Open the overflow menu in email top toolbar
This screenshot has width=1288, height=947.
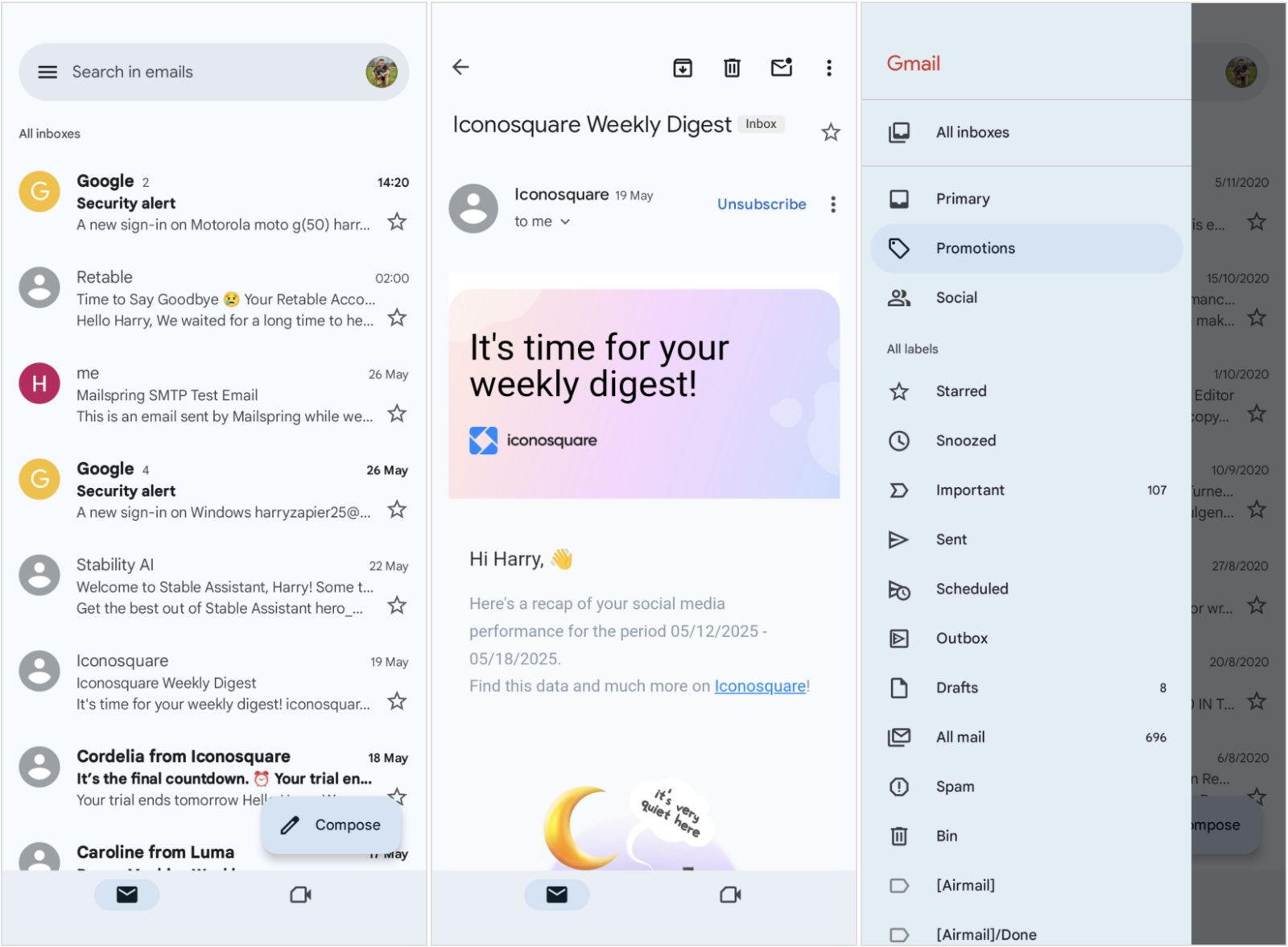click(x=828, y=68)
